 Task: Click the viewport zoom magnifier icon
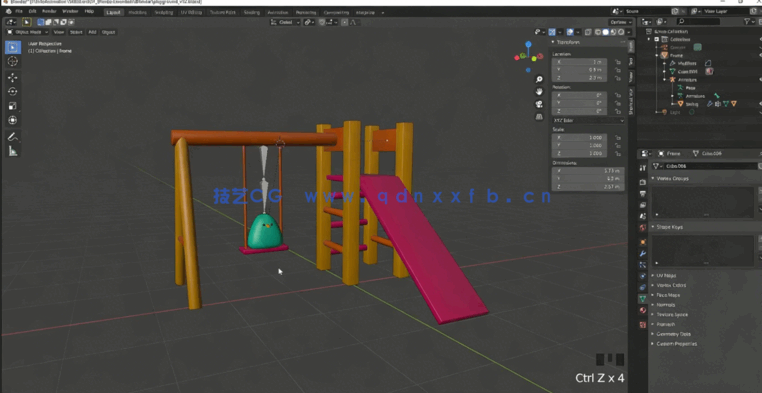point(539,79)
